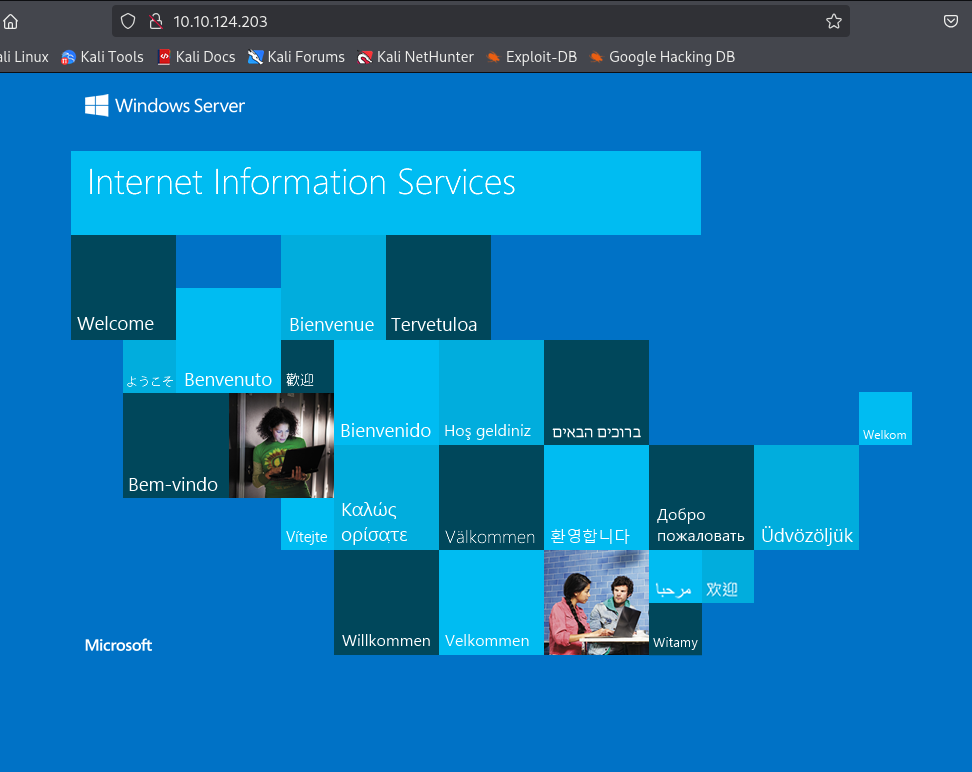Click the Welcome tile

(123, 288)
